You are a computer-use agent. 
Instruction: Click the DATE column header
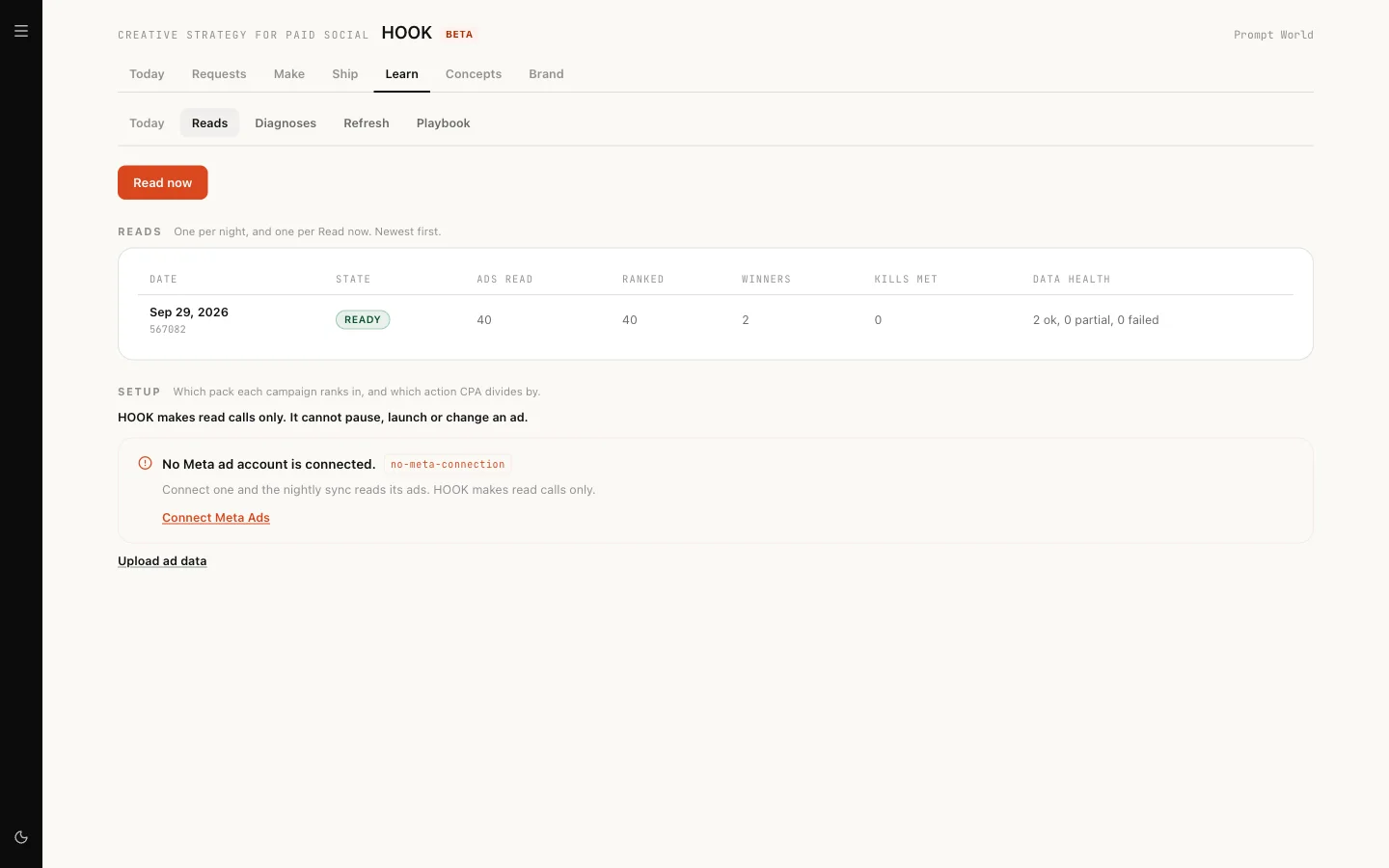pyautogui.click(x=164, y=280)
